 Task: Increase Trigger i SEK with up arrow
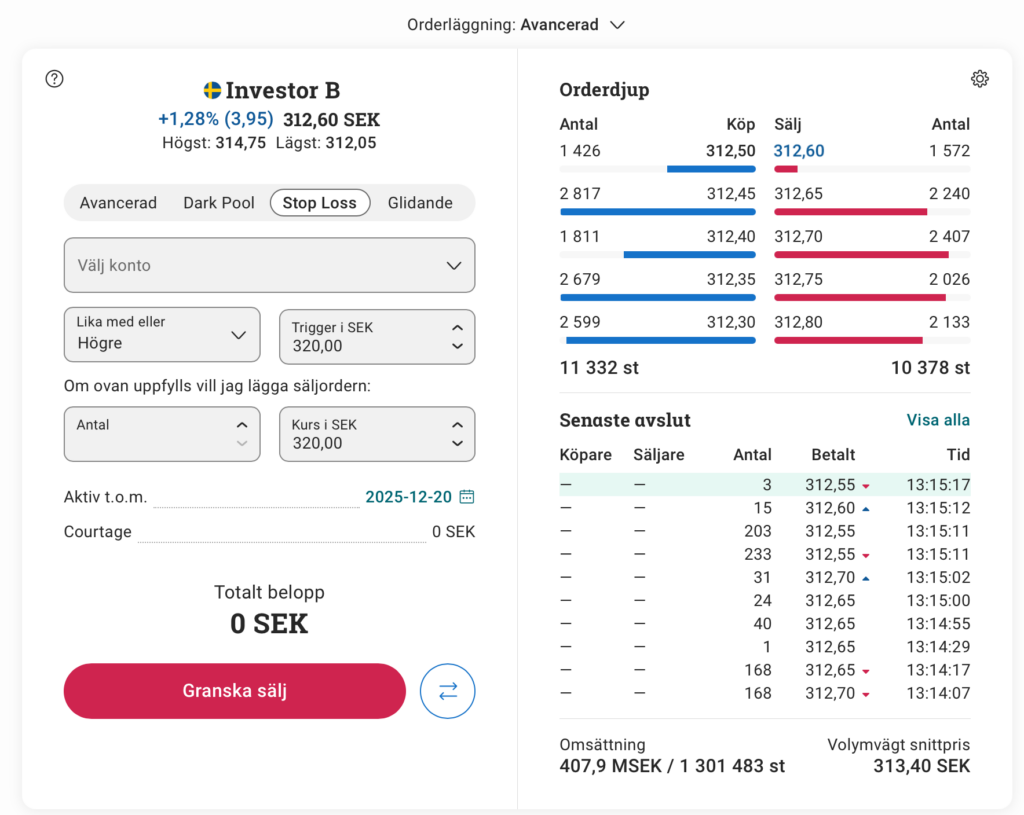pos(457,327)
